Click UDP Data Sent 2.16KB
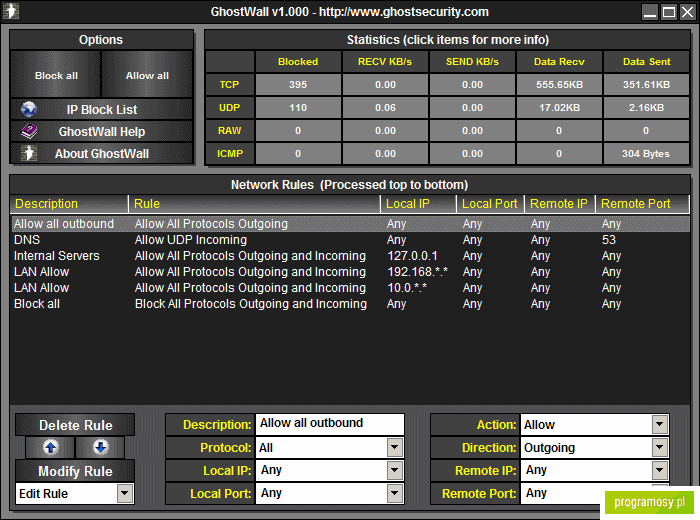The height and width of the screenshot is (520, 700). click(646, 108)
